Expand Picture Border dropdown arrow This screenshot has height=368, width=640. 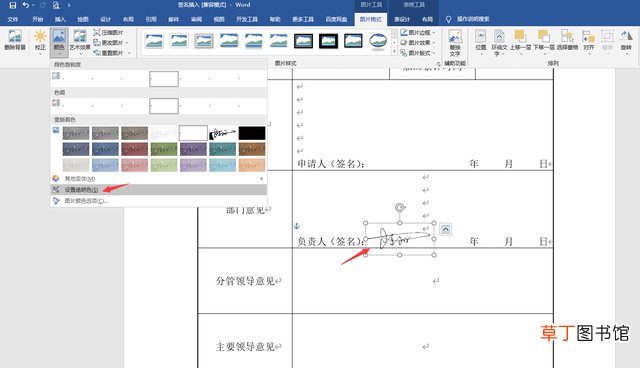[434, 33]
